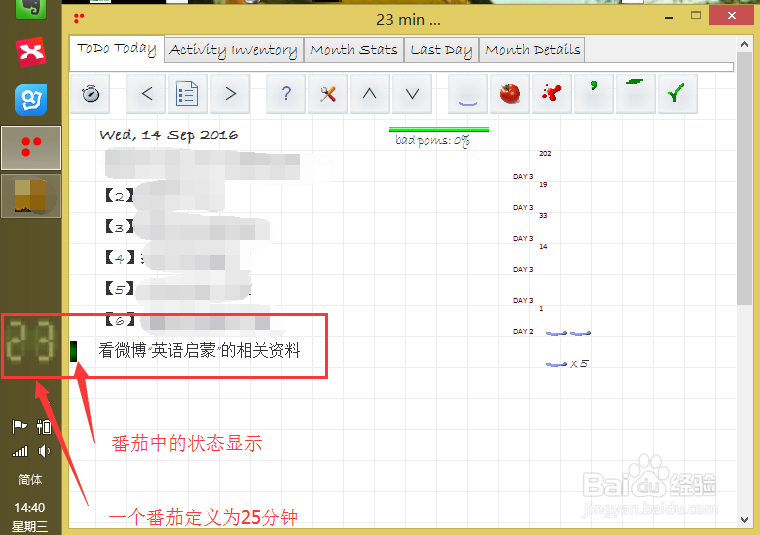Open the task list sheet icon
Viewport: 760px width, 535px height.
pyautogui.click(x=187, y=94)
